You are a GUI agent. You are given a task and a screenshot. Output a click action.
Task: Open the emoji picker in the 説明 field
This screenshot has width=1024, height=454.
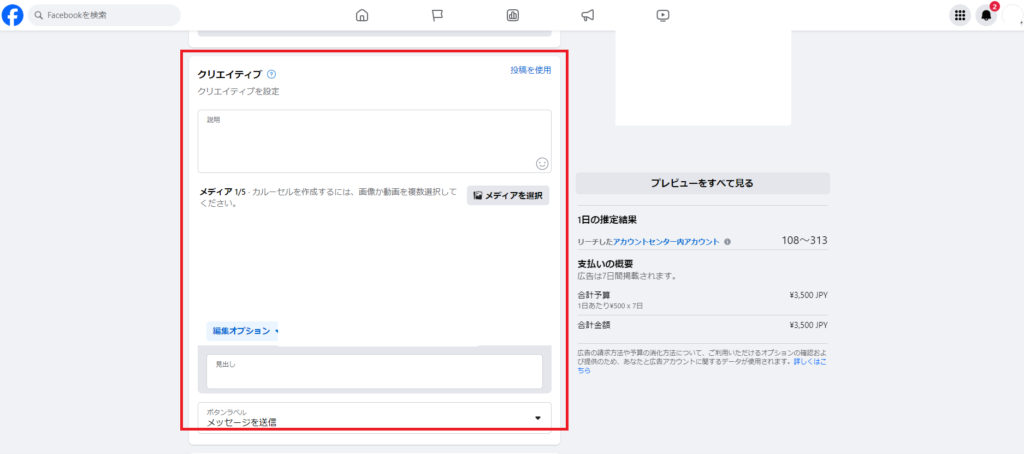pyautogui.click(x=542, y=163)
